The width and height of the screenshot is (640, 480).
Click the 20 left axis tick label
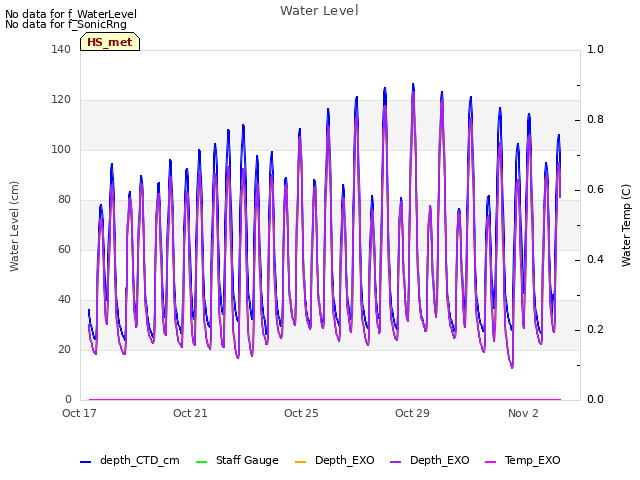[x=64, y=349]
